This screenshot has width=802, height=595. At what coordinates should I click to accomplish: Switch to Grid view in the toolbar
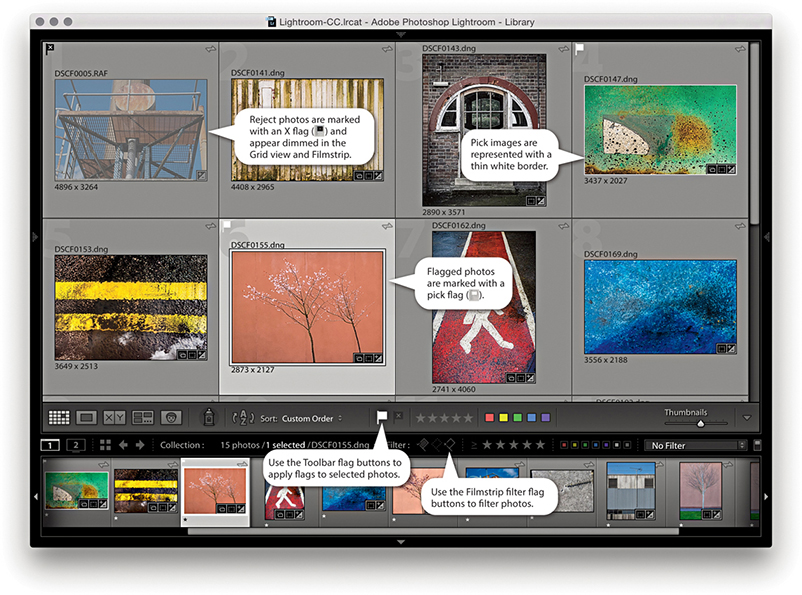pyautogui.click(x=59, y=417)
